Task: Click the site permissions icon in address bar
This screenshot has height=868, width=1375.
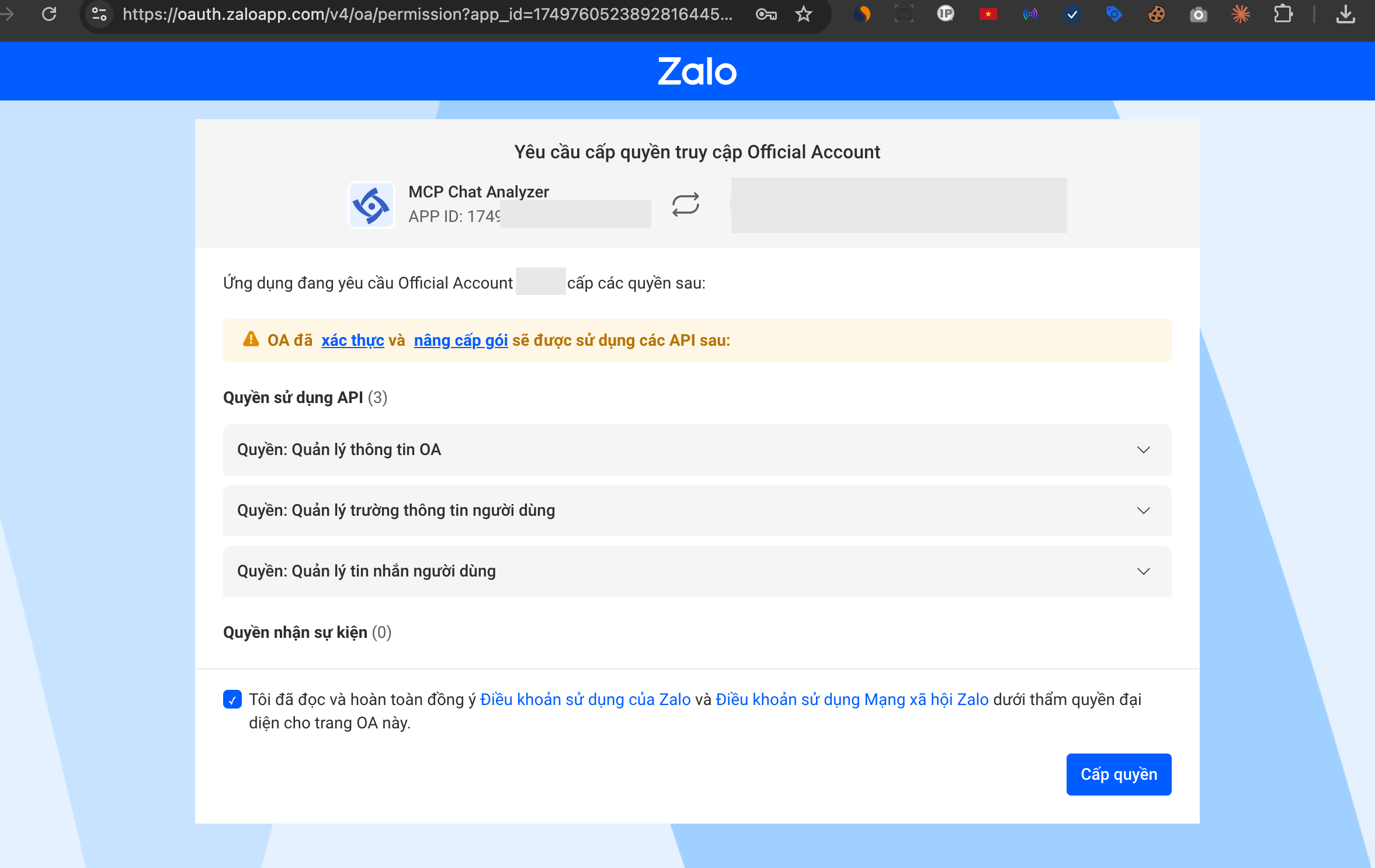Action: [99, 15]
